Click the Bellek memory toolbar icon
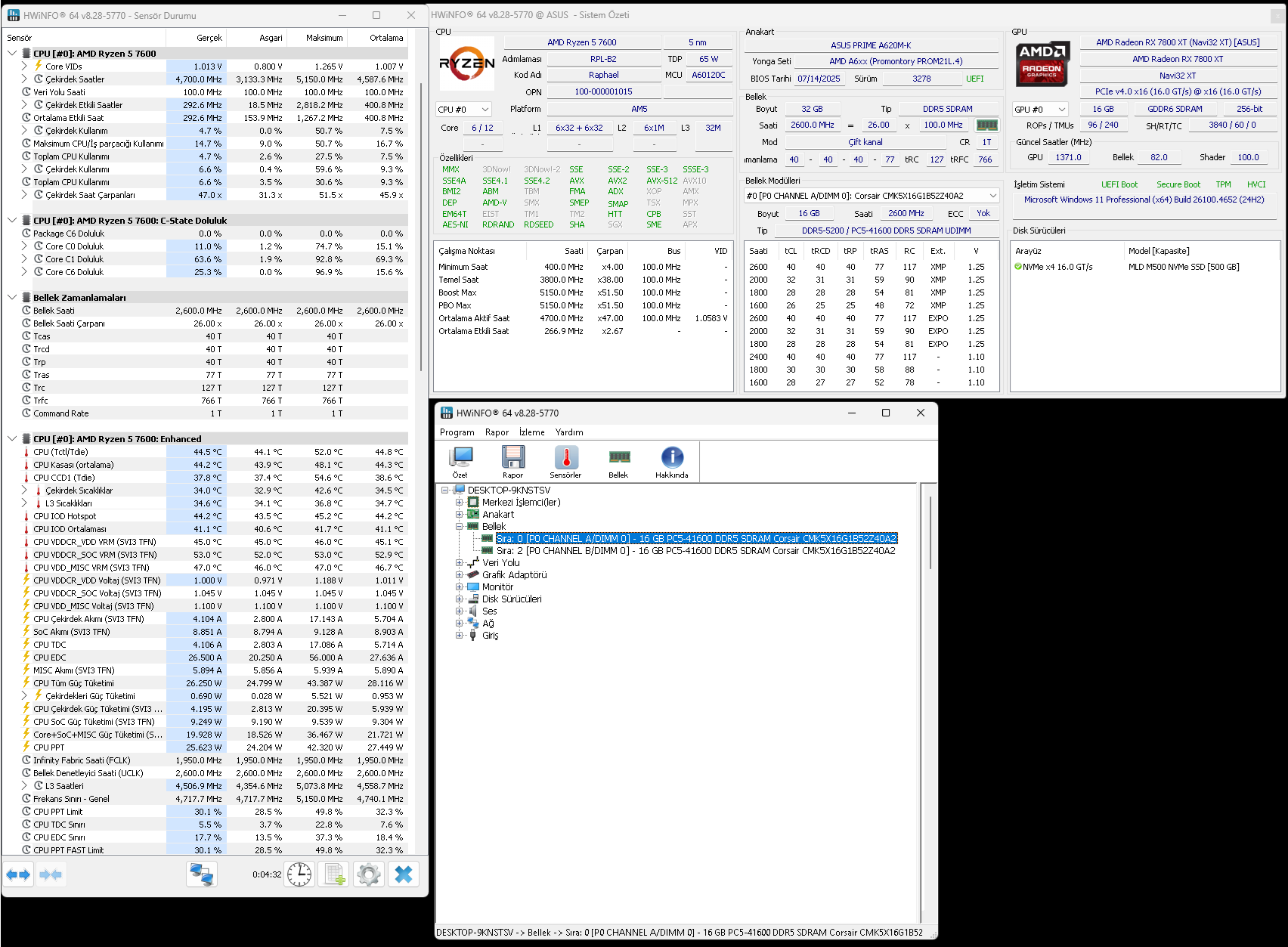Viewport: 1288px width, 947px height. tap(618, 462)
